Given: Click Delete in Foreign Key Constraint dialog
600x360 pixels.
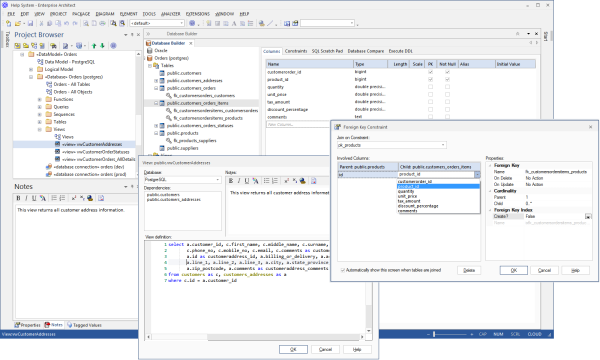Looking at the screenshot, I should [x=469, y=270].
